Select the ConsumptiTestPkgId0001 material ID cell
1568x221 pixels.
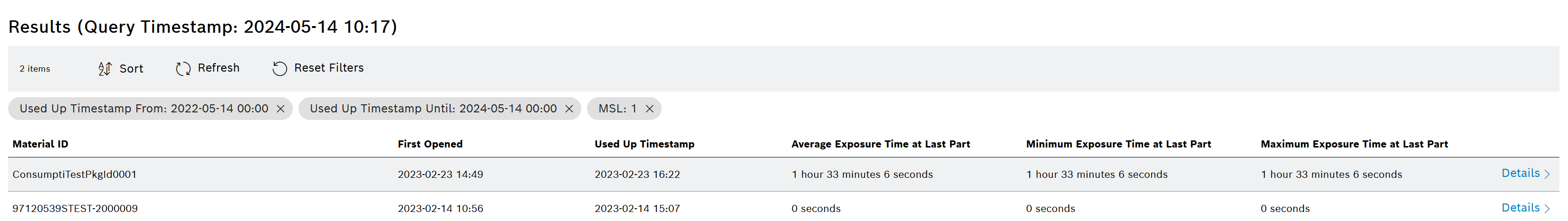(x=74, y=174)
